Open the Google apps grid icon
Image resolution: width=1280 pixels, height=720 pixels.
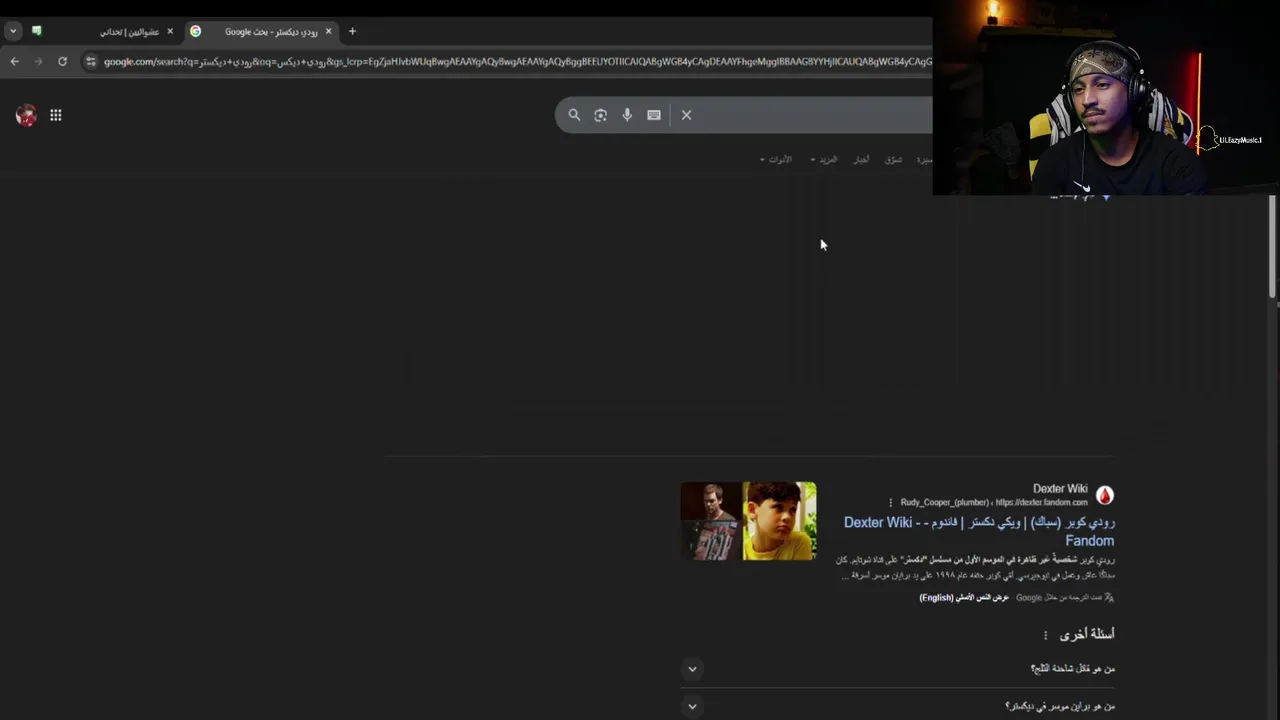click(56, 115)
